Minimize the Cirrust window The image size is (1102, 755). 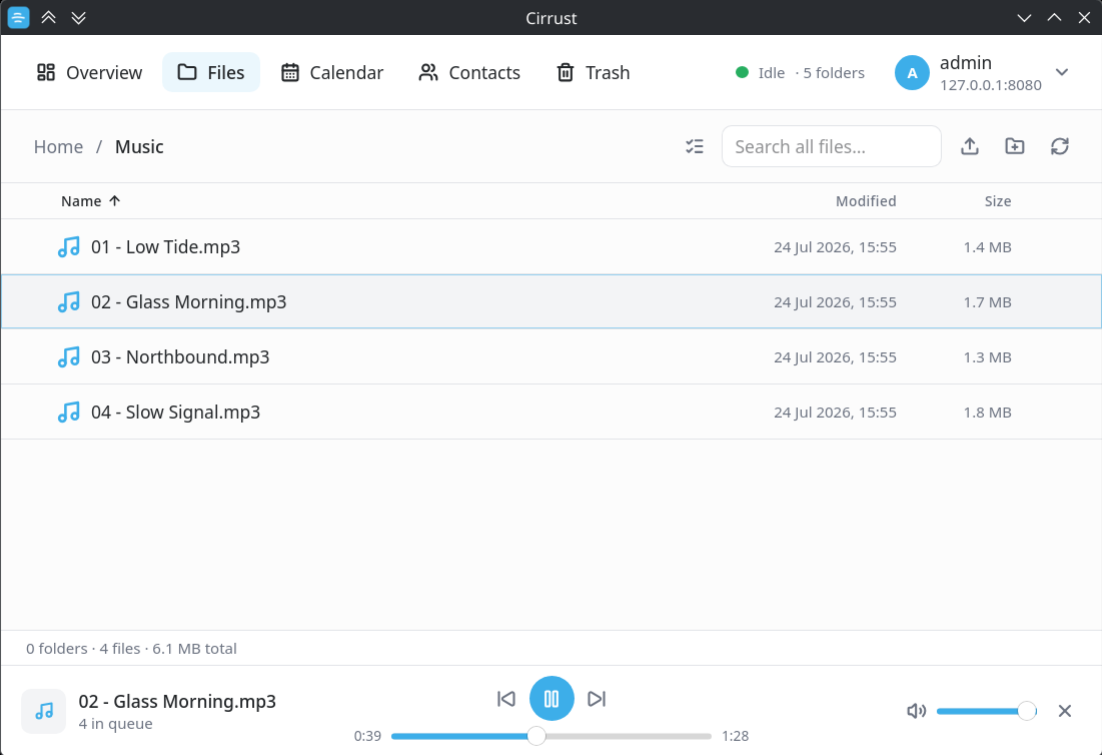[x=1024, y=18]
